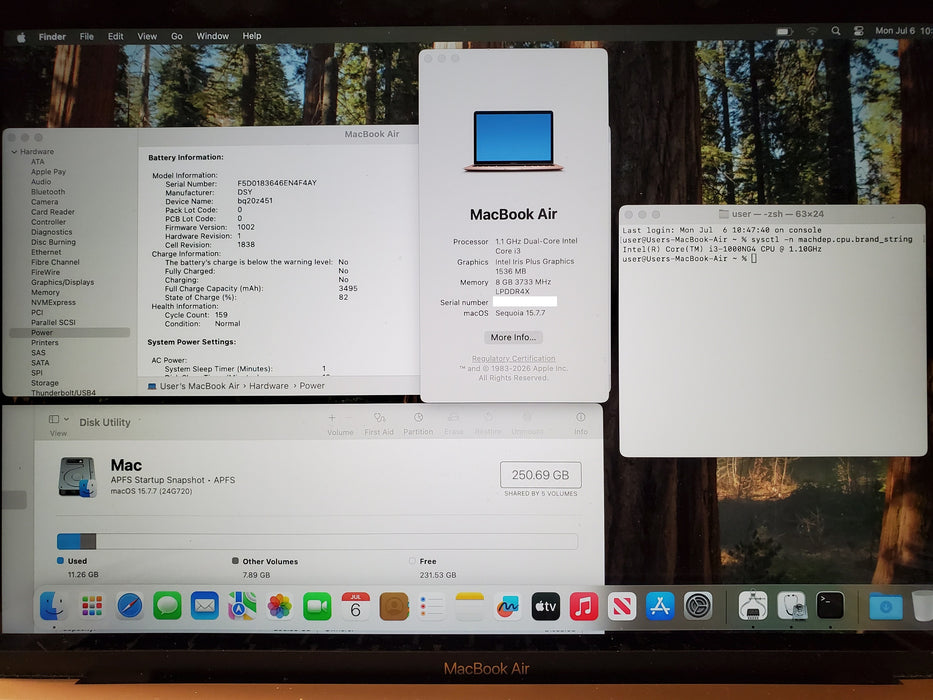Select Power in the Hardware list
Screen dimensions: 933x700
(x=70, y=333)
